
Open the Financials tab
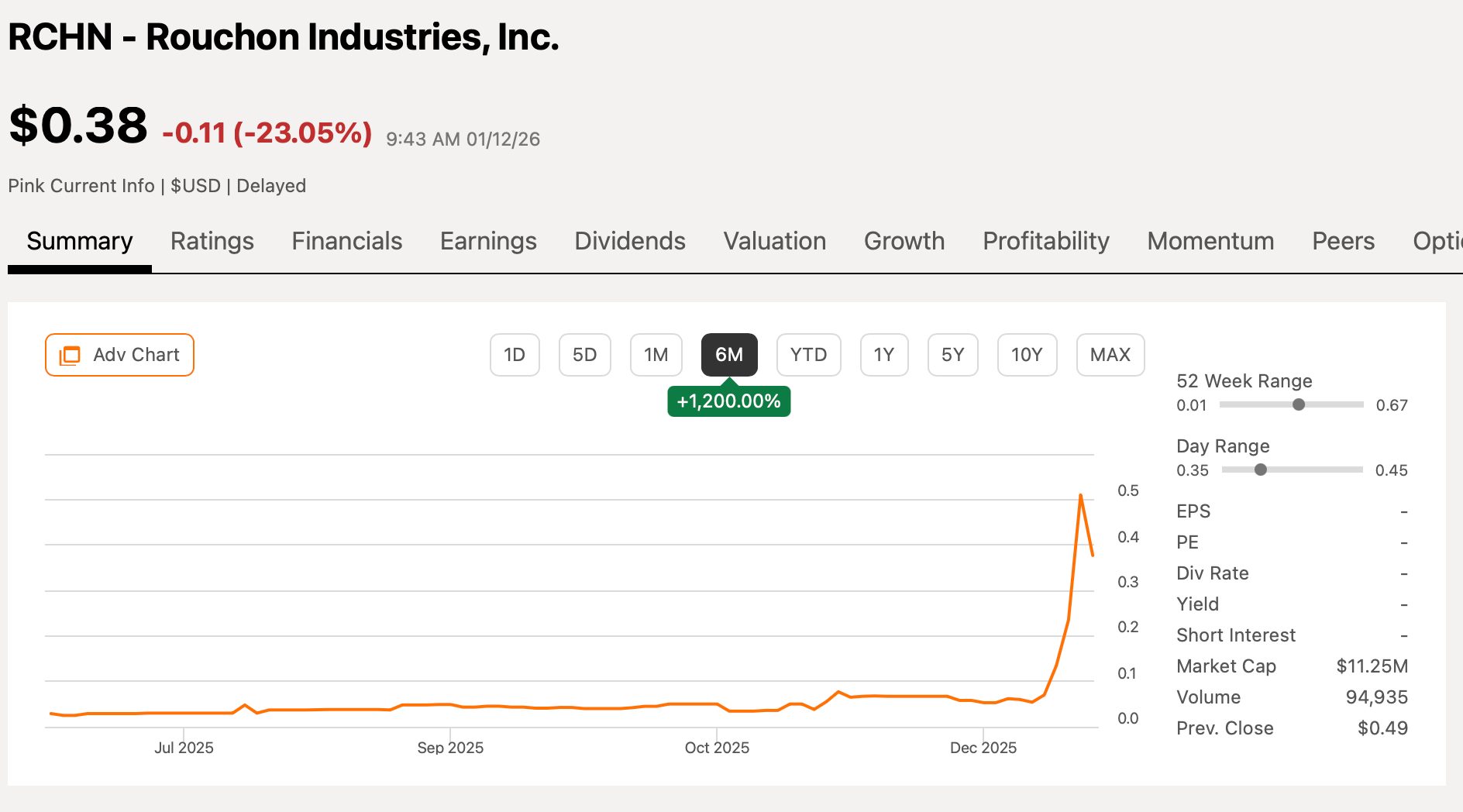(346, 241)
